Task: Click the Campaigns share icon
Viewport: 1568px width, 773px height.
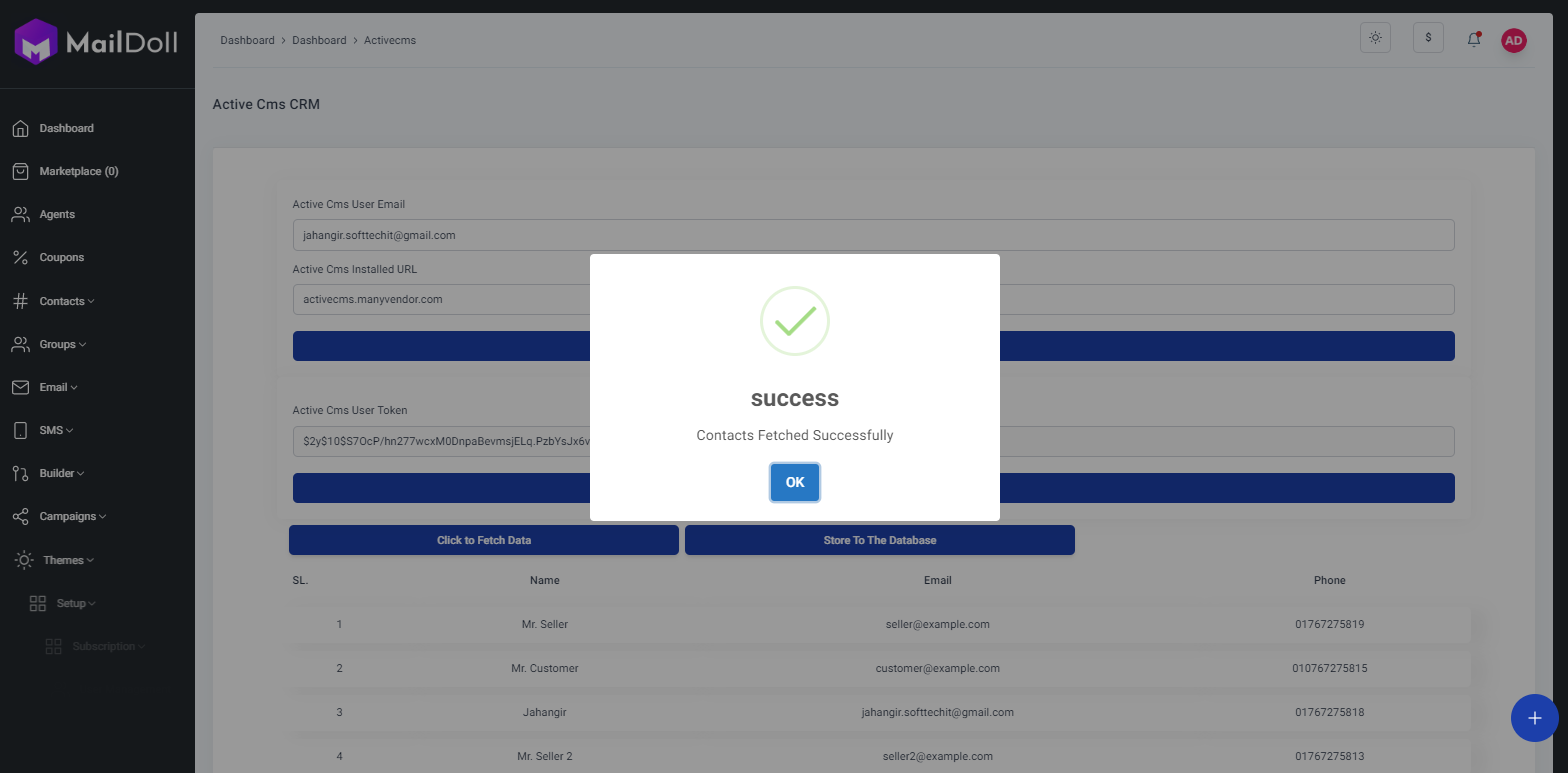Action: click(20, 516)
